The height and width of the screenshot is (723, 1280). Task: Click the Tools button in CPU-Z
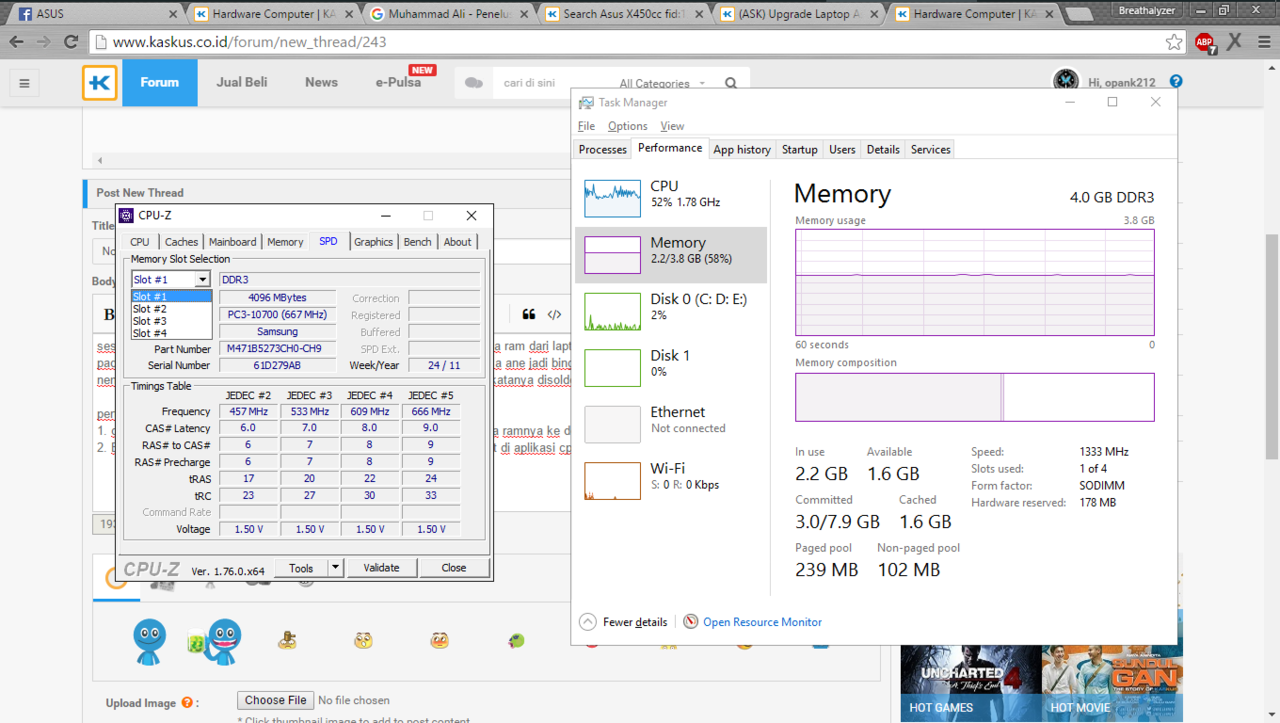(301, 568)
